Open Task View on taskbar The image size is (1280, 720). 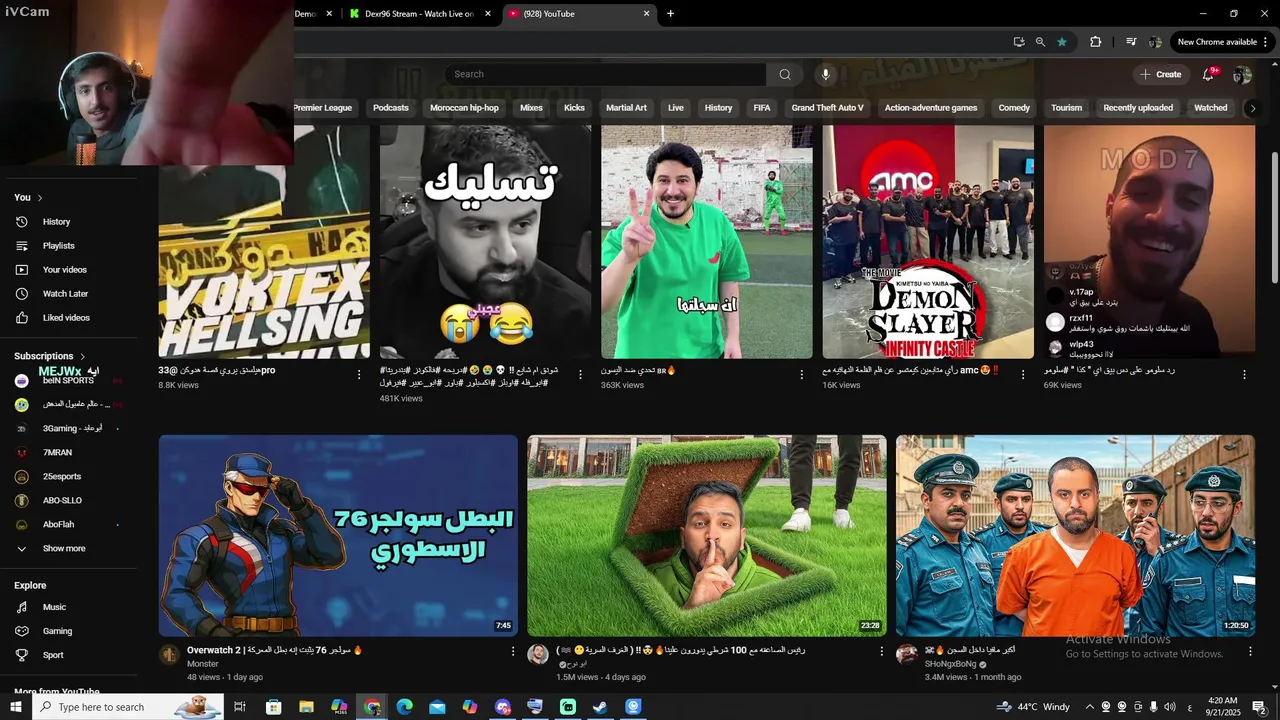240,707
